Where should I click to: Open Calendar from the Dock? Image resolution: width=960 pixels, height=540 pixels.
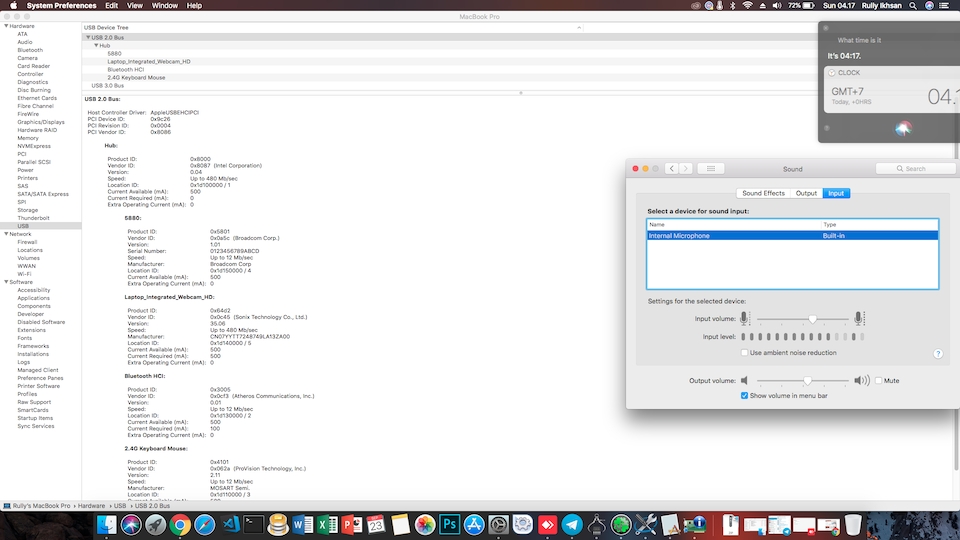pyautogui.click(x=376, y=525)
